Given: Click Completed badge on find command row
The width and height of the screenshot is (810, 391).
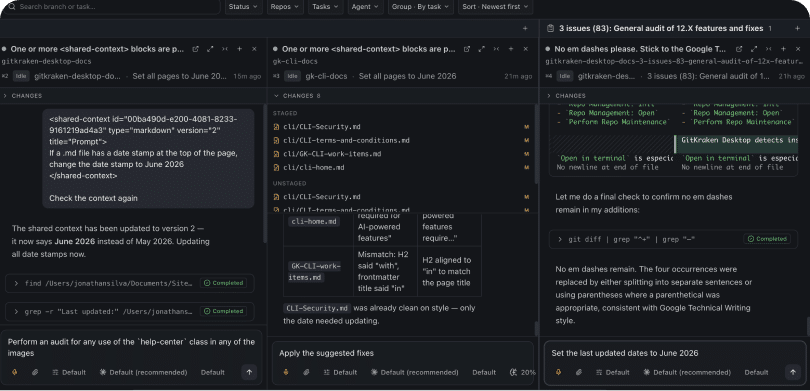Looking at the screenshot, I should coord(223,283).
